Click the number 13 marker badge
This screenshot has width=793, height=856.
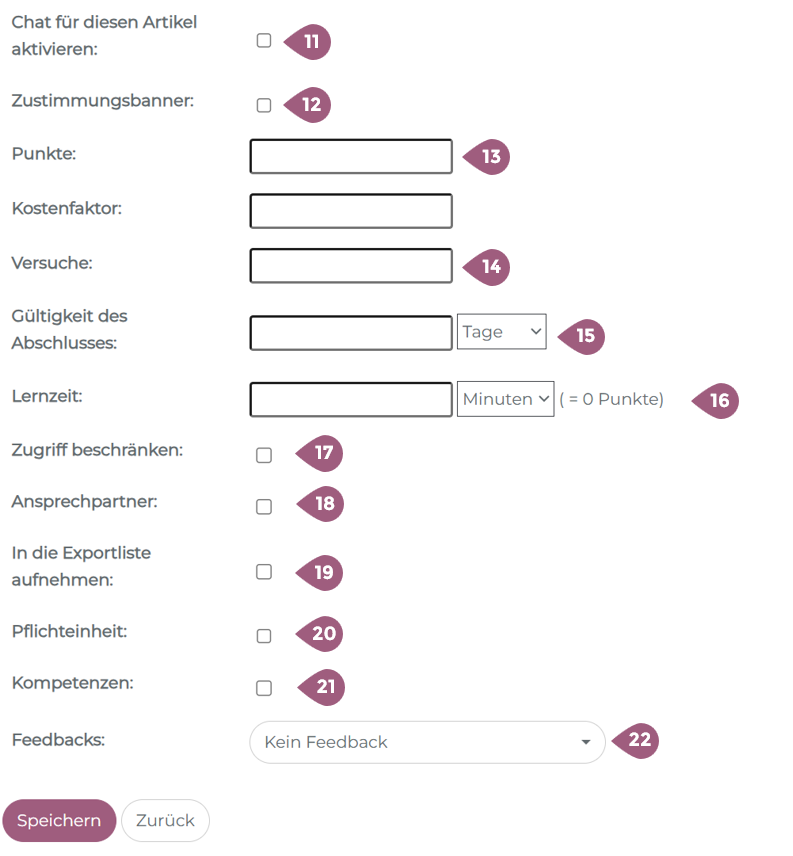point(489,157)
